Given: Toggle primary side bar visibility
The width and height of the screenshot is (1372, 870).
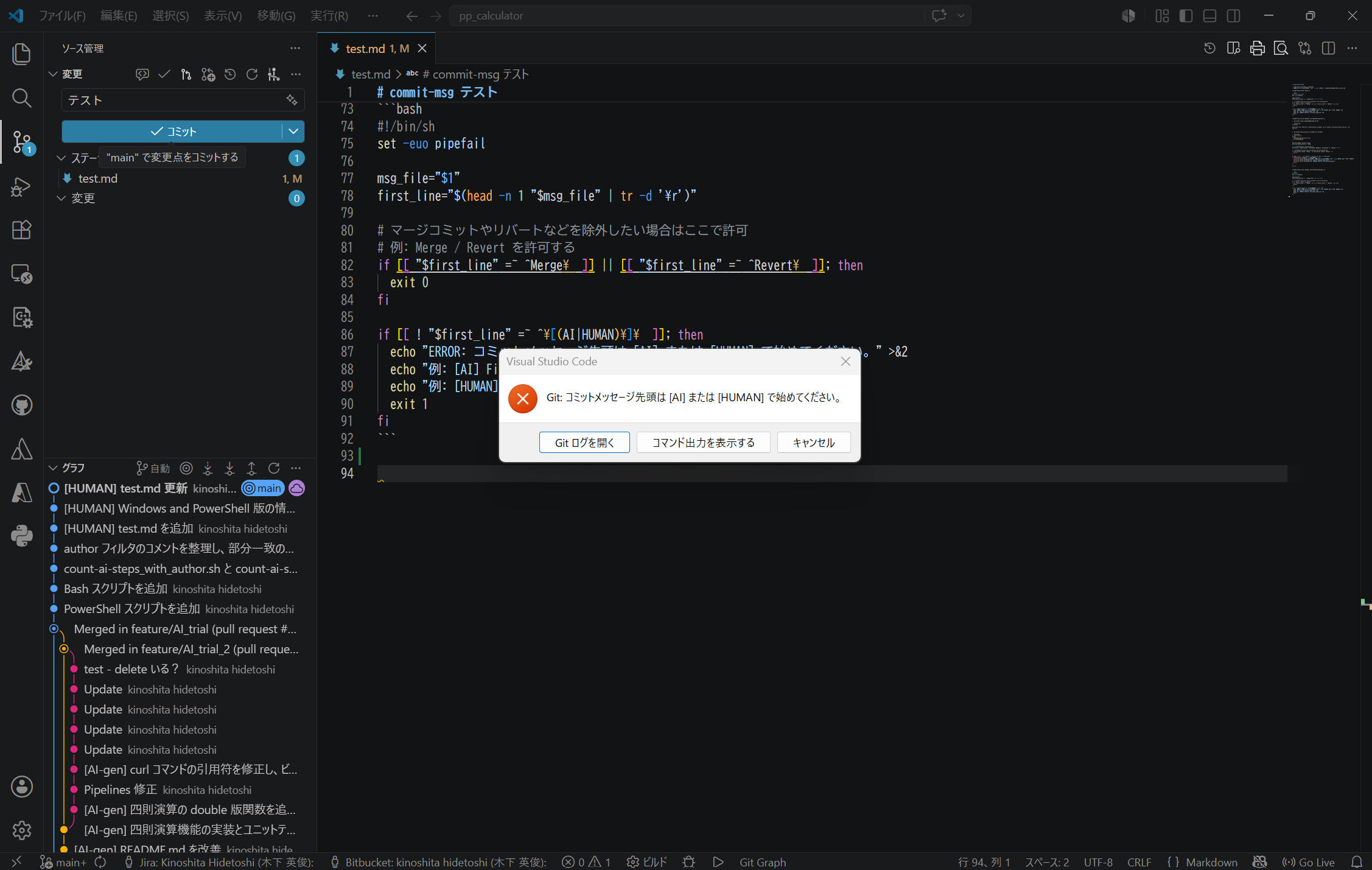Looking at the screenshot, I should pos(1186,16).
